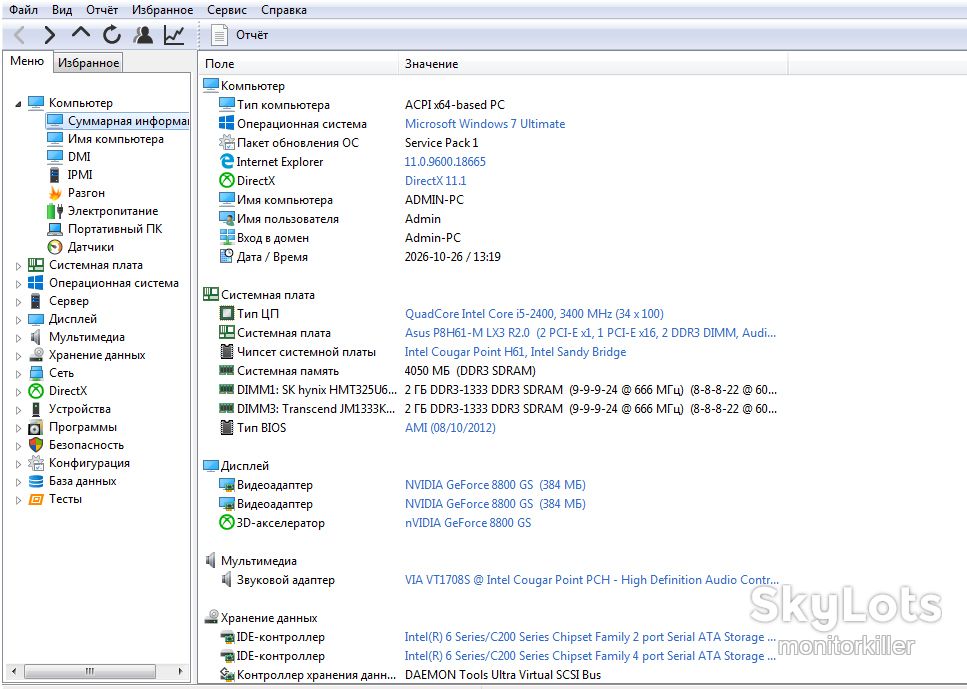This screenshot has width=967, height=689.
Task: Expand the Сеть tree node
Action: (18, 374)
